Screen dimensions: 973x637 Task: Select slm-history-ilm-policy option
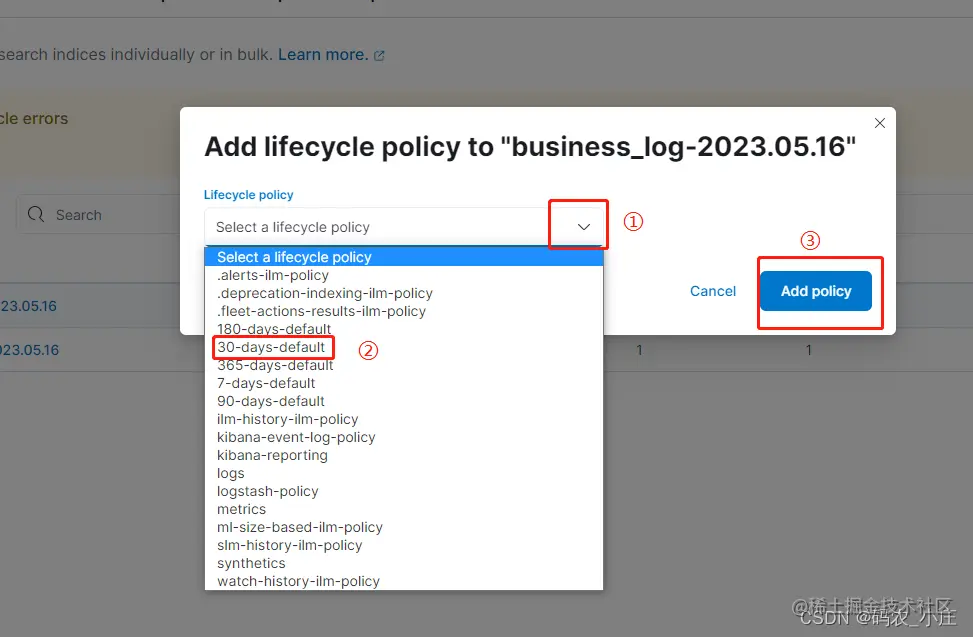(x=404, y=545)
